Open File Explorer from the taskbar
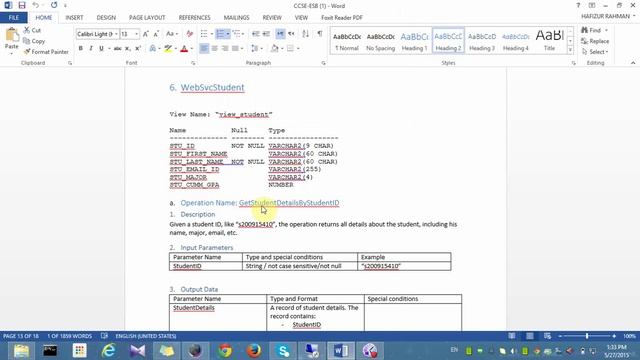This screenshot has width=640, height=360. coord(21,351)
